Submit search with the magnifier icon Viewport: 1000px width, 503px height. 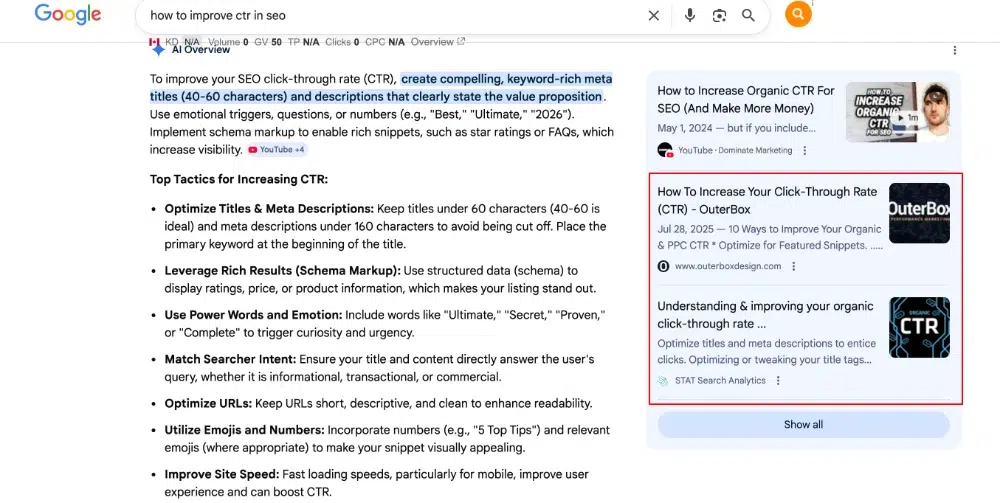click(x=749, y=15)
